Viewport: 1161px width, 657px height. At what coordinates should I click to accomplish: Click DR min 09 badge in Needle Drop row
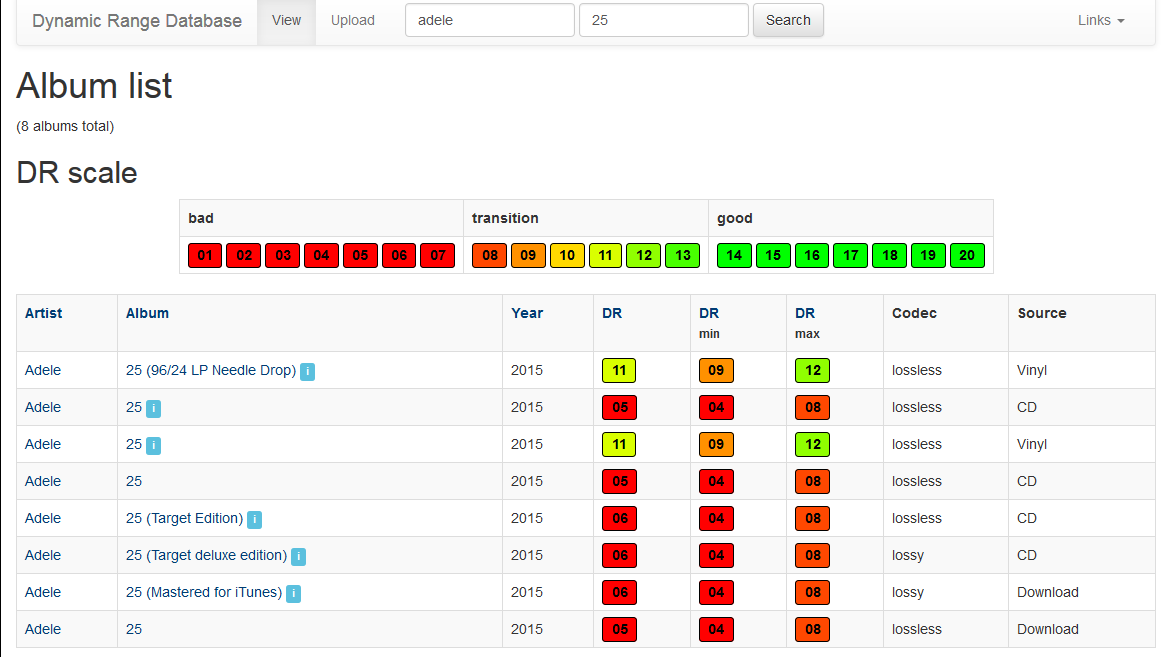click(x=716, y=370)
